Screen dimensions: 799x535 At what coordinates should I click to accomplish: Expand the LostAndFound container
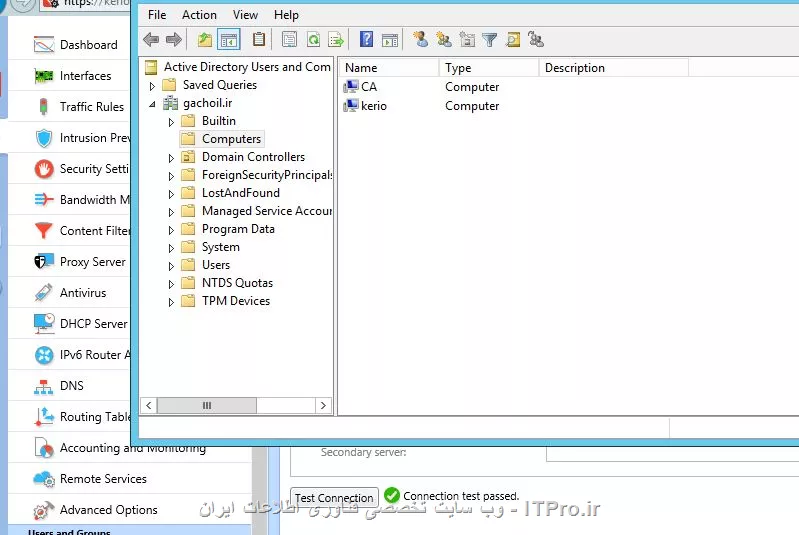pos(171,194)
